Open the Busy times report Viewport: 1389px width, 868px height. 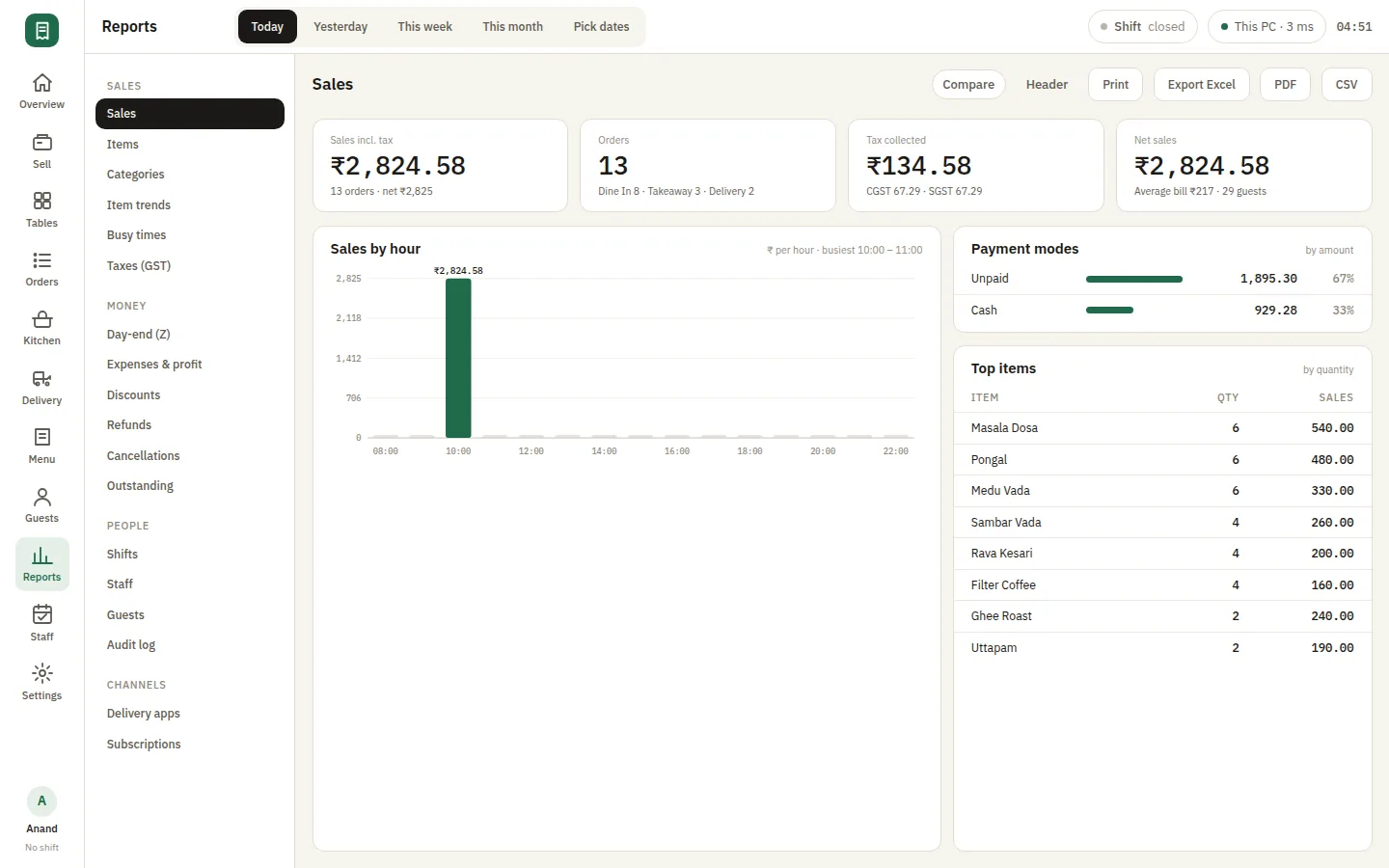pyautogui.click(x=190, y=235)
